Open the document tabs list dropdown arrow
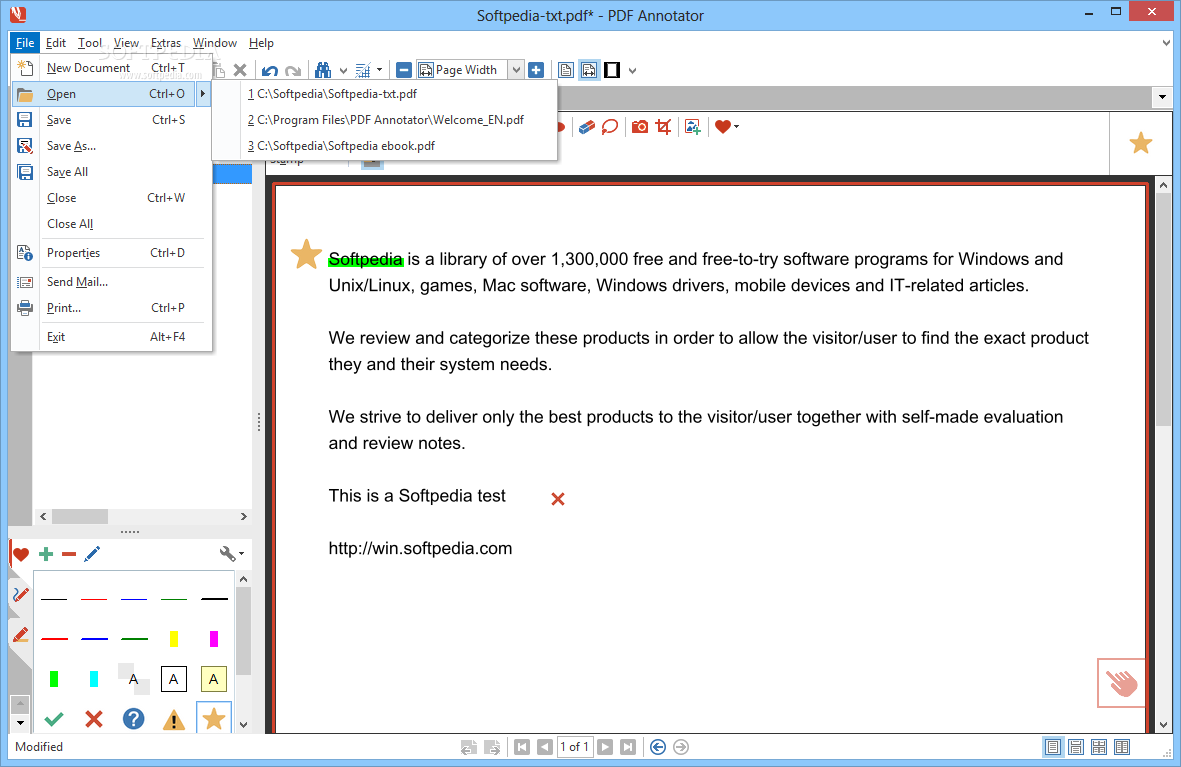 click(x=1162, y=97)
